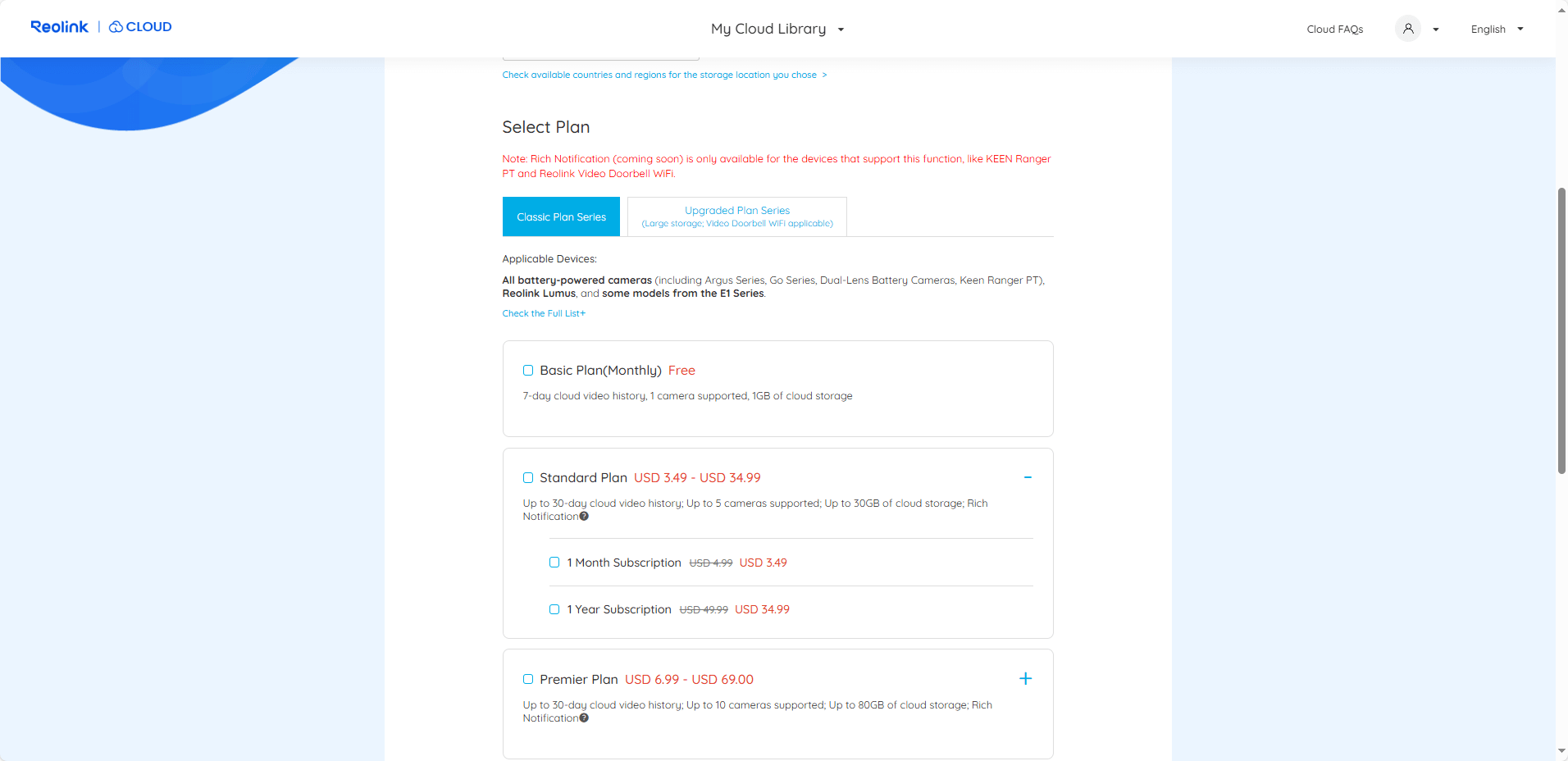
Task: Click the scrollbar down arrow
Action: 1561,751
